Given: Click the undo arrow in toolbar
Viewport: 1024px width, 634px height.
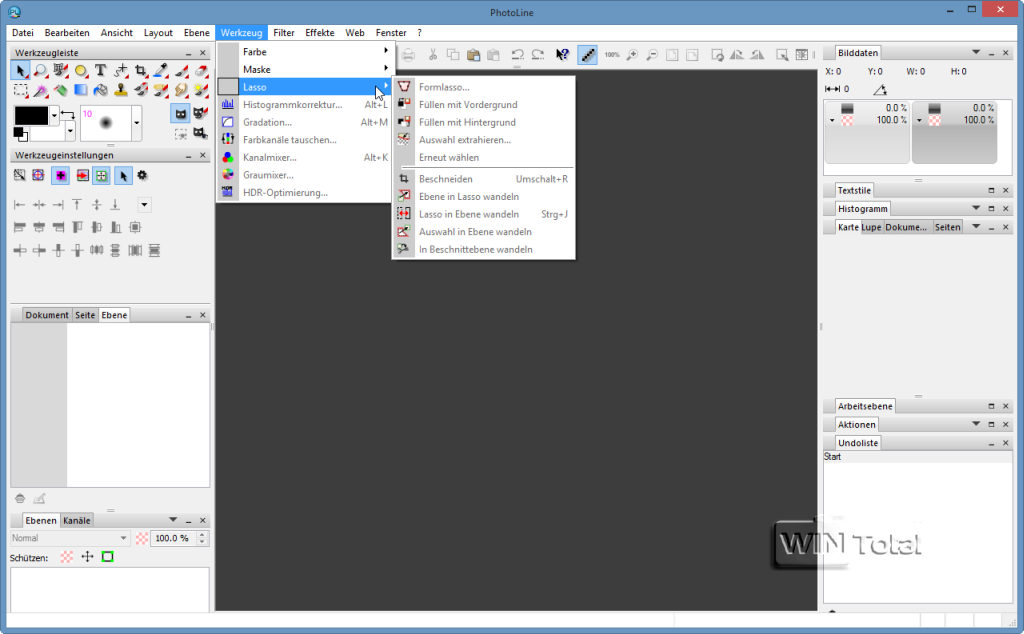Looking at the screenshot, I should click(517, 55).
